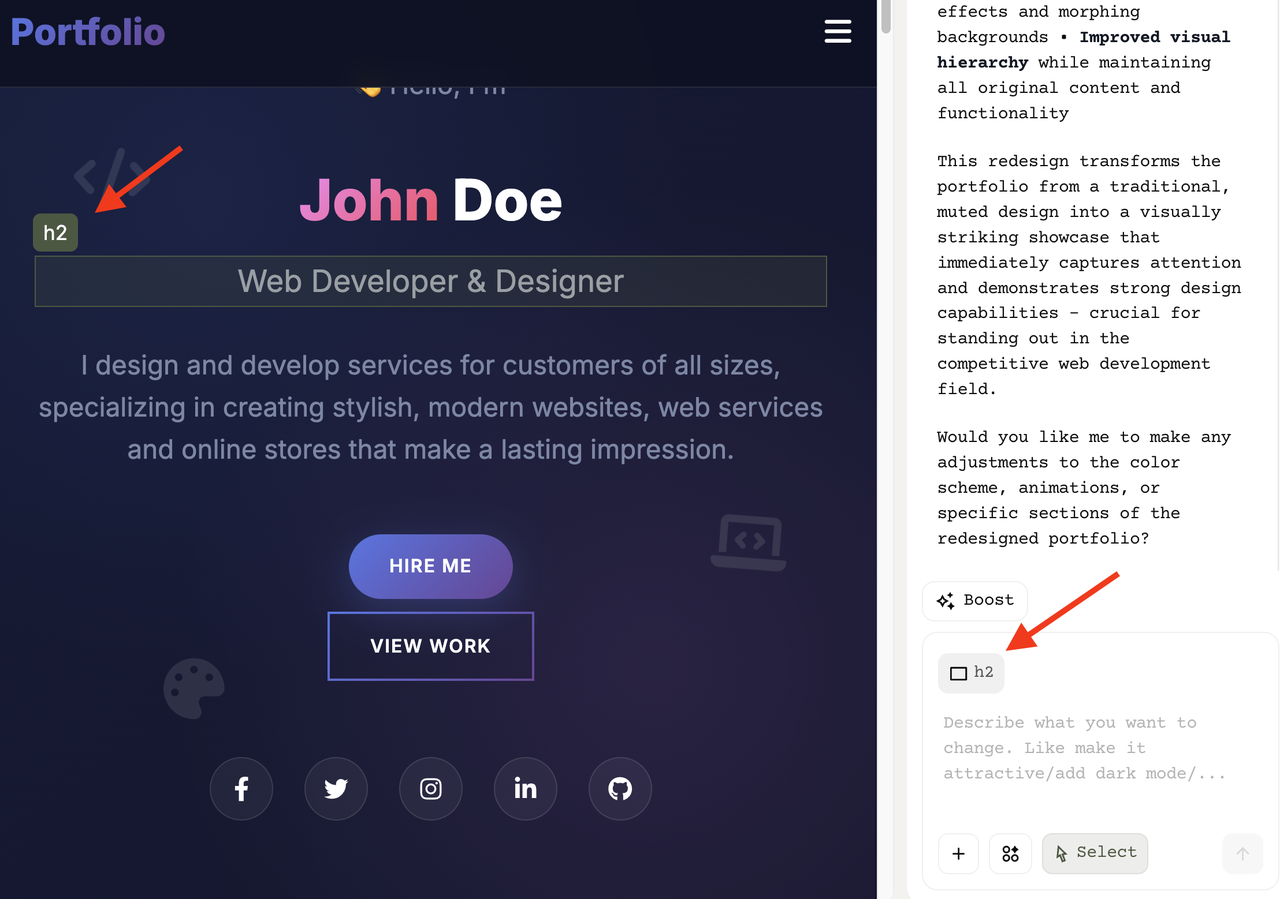Open the Instagram social link
Image resolution: width=1280 pixels, height=899 pixels.
coord(431,789)
